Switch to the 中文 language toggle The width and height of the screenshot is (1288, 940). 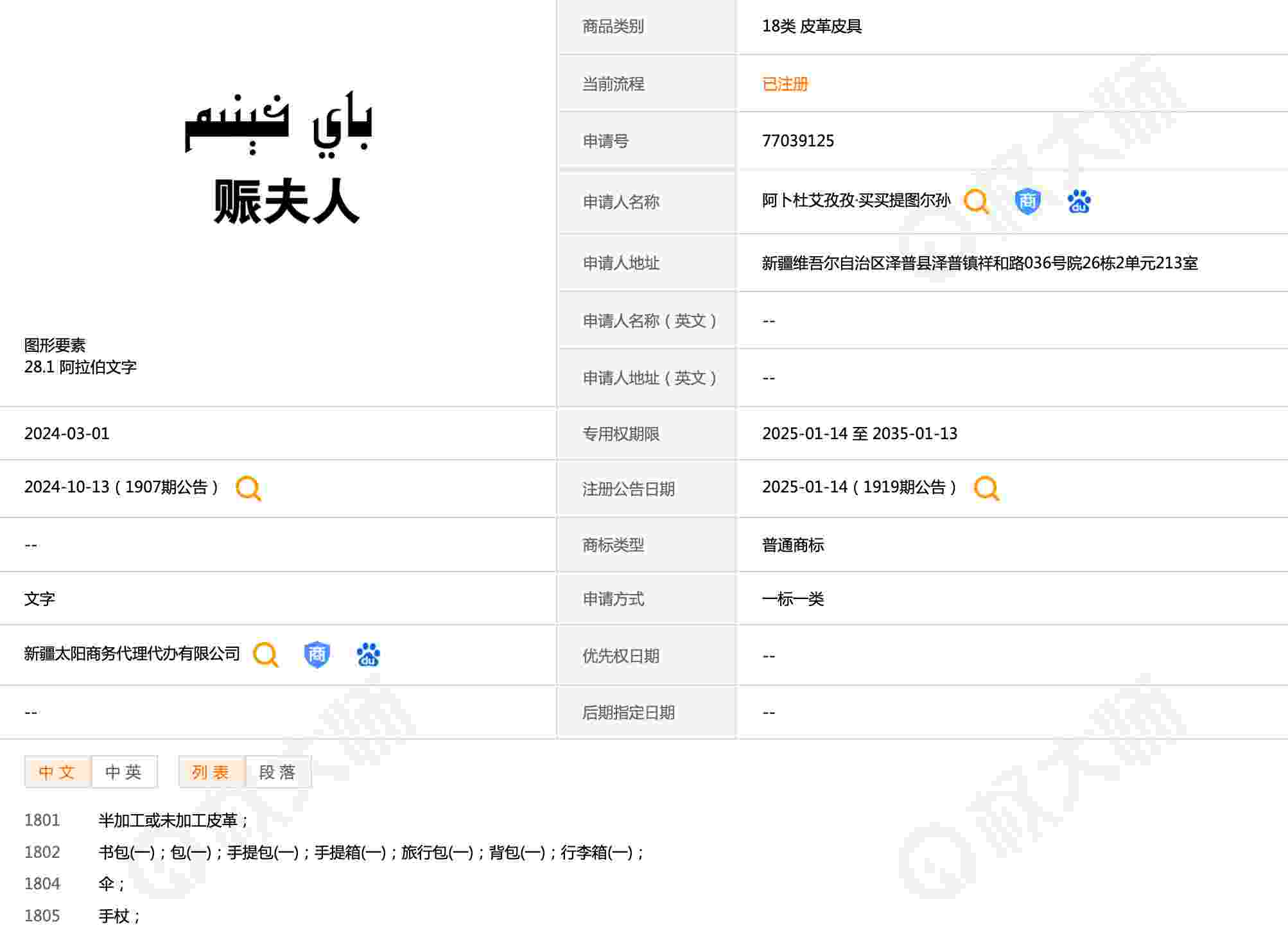click(x=57, y=772)
